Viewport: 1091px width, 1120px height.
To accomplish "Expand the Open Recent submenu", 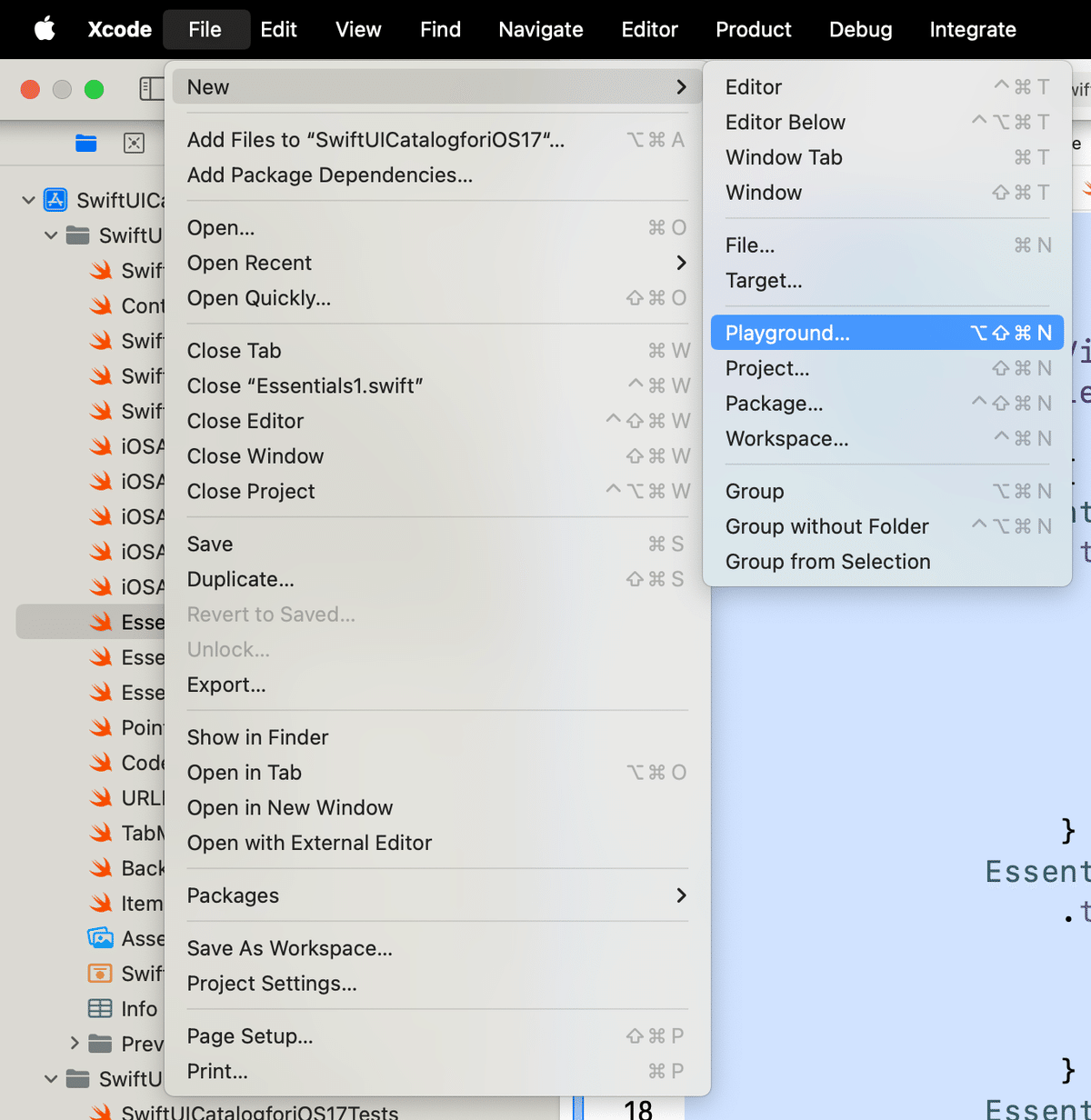I will pyautogui.click(x=437, y=263).
